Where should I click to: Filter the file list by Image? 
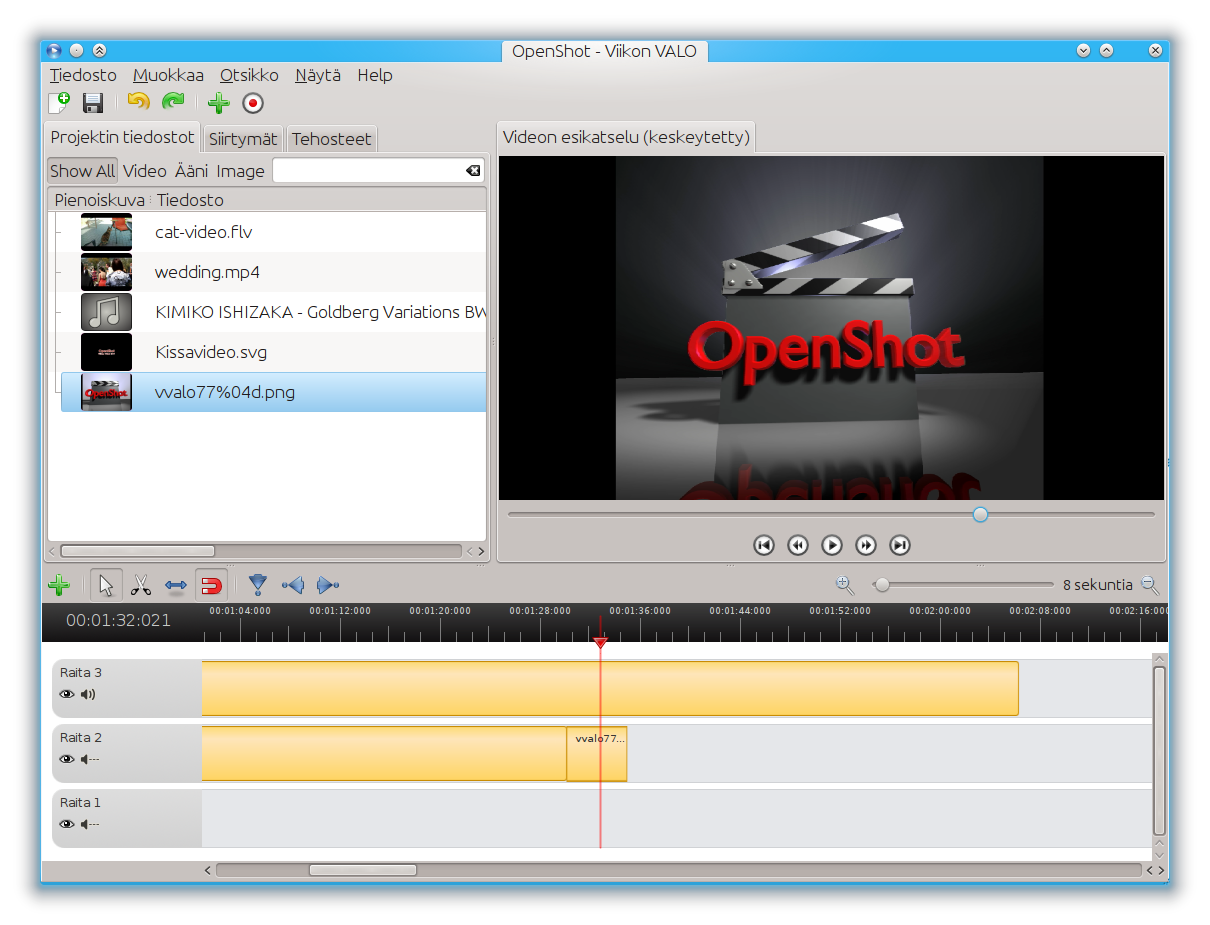tap(240, 171)
